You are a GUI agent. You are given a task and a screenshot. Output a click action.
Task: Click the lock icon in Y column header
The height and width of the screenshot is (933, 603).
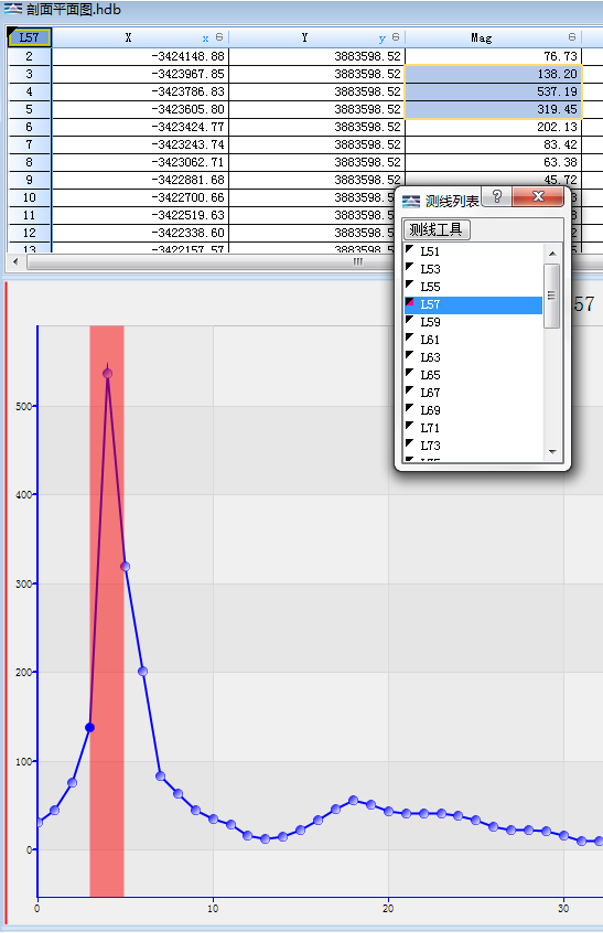[x=395, y=37]
